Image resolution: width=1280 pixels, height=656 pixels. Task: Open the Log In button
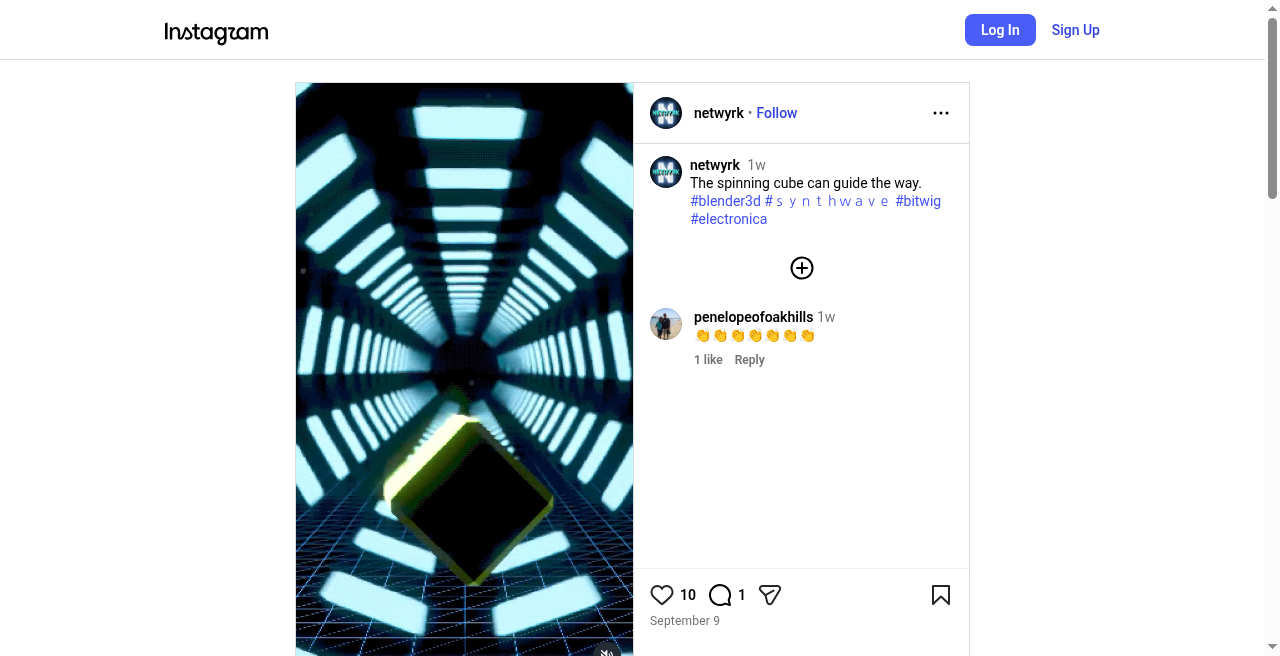pyautogui.click(x=1000, y=30)
